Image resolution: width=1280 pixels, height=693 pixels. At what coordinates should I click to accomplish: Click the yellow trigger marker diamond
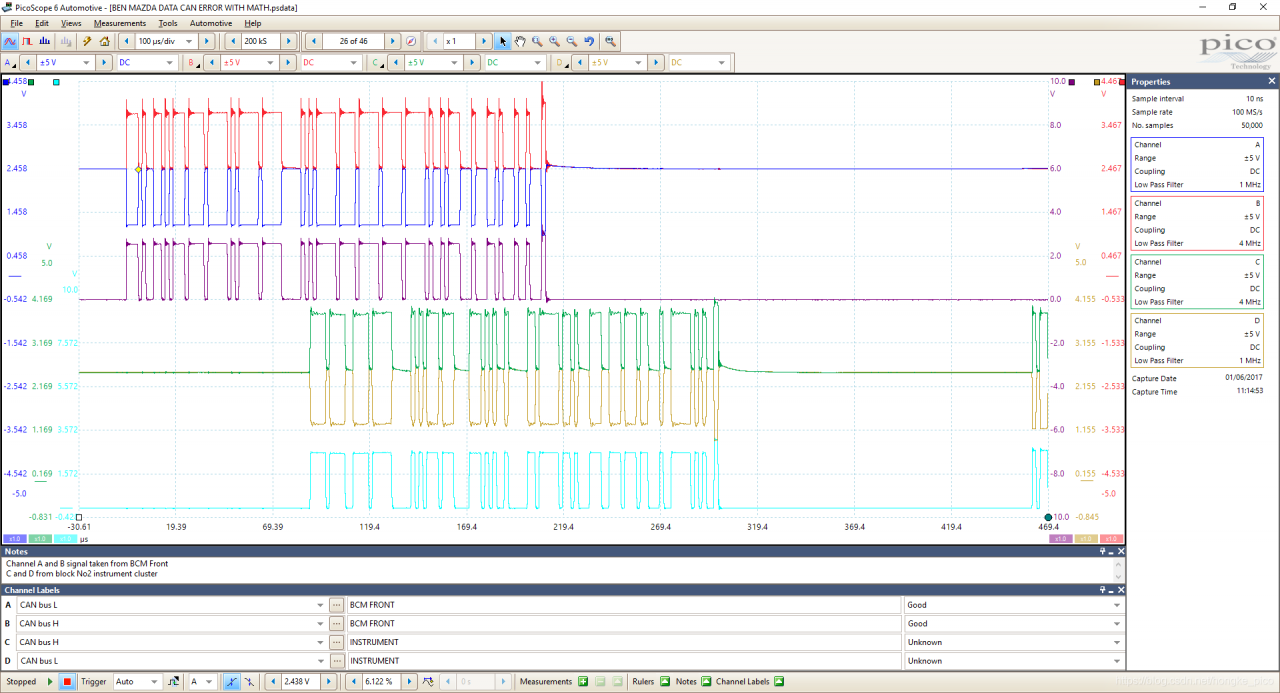(138, 169)
